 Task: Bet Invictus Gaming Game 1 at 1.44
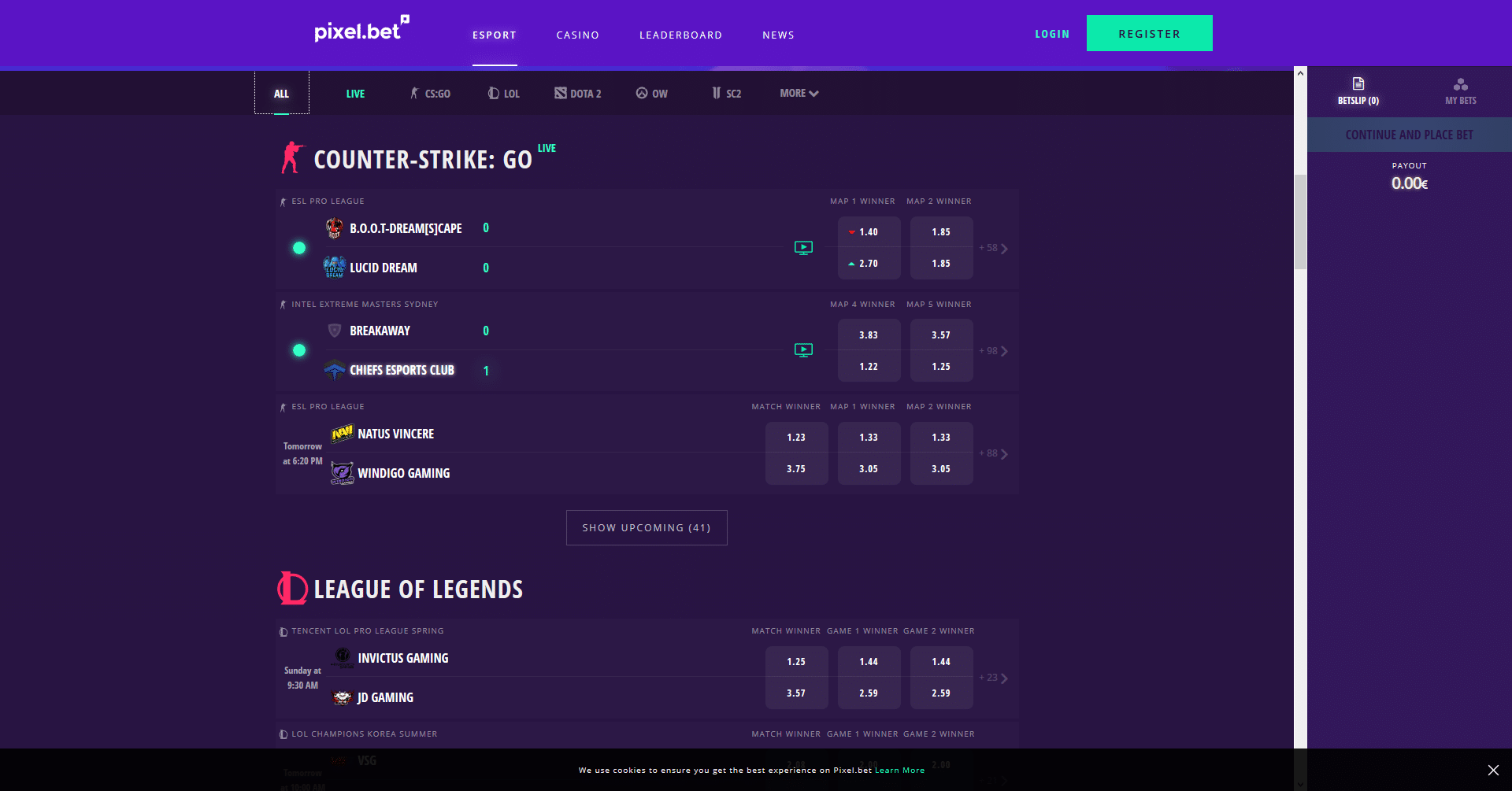pyautogui.click(x=869, y=662)
